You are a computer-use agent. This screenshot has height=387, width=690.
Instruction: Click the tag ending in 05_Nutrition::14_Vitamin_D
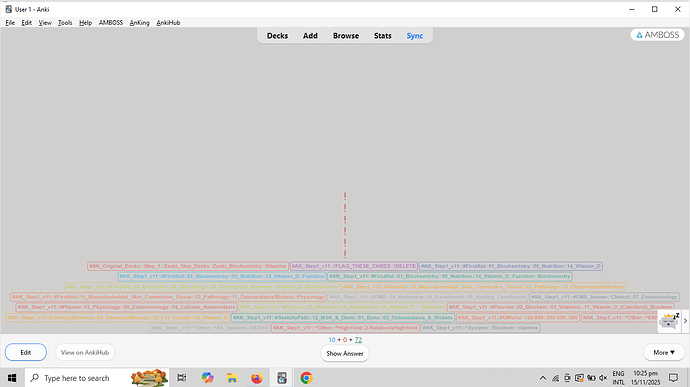(510, 266)
